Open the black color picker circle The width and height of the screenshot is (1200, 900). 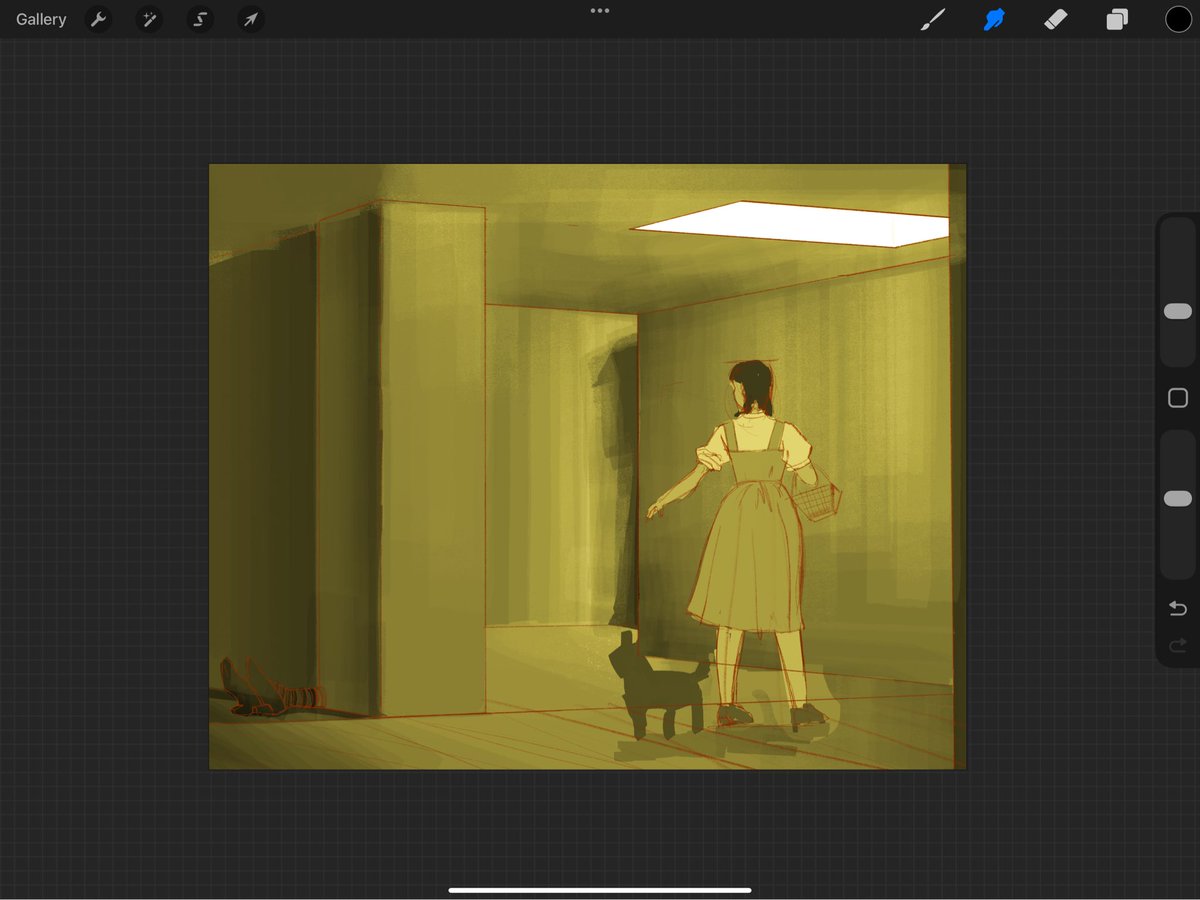1178,19
